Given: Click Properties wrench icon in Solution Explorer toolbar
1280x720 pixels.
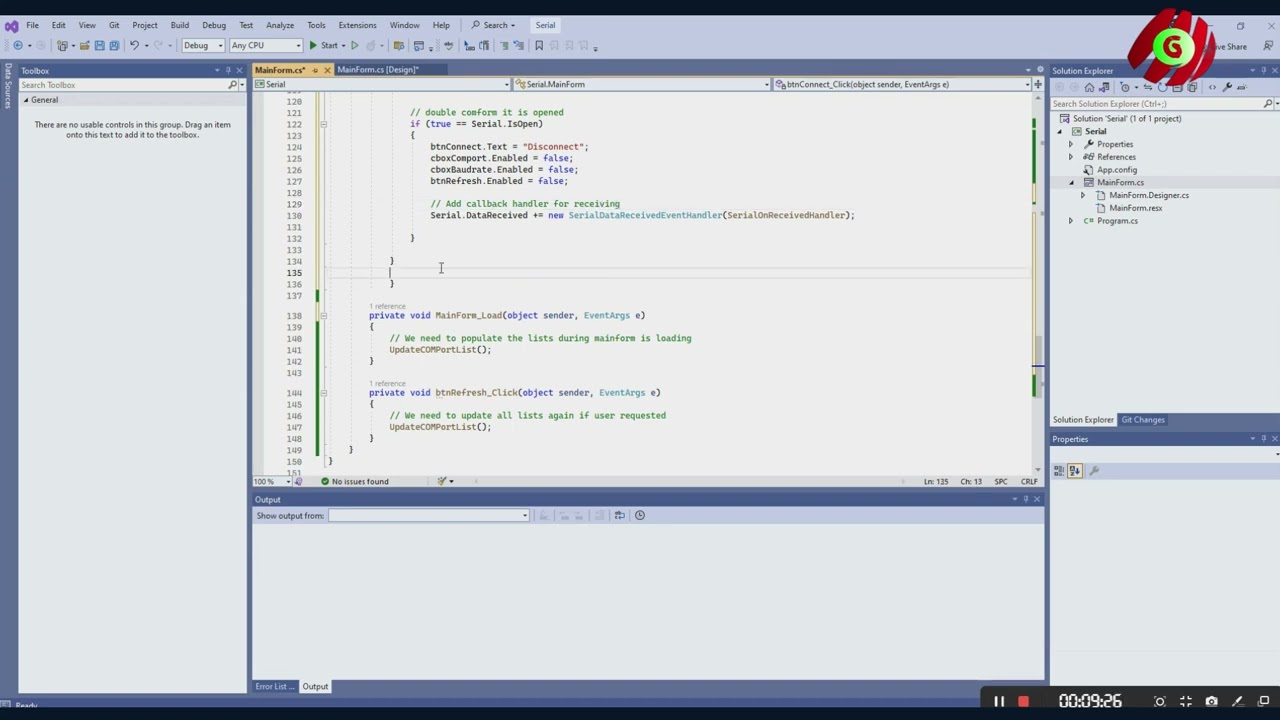Looking at the screenshot, I should 1227,87.
